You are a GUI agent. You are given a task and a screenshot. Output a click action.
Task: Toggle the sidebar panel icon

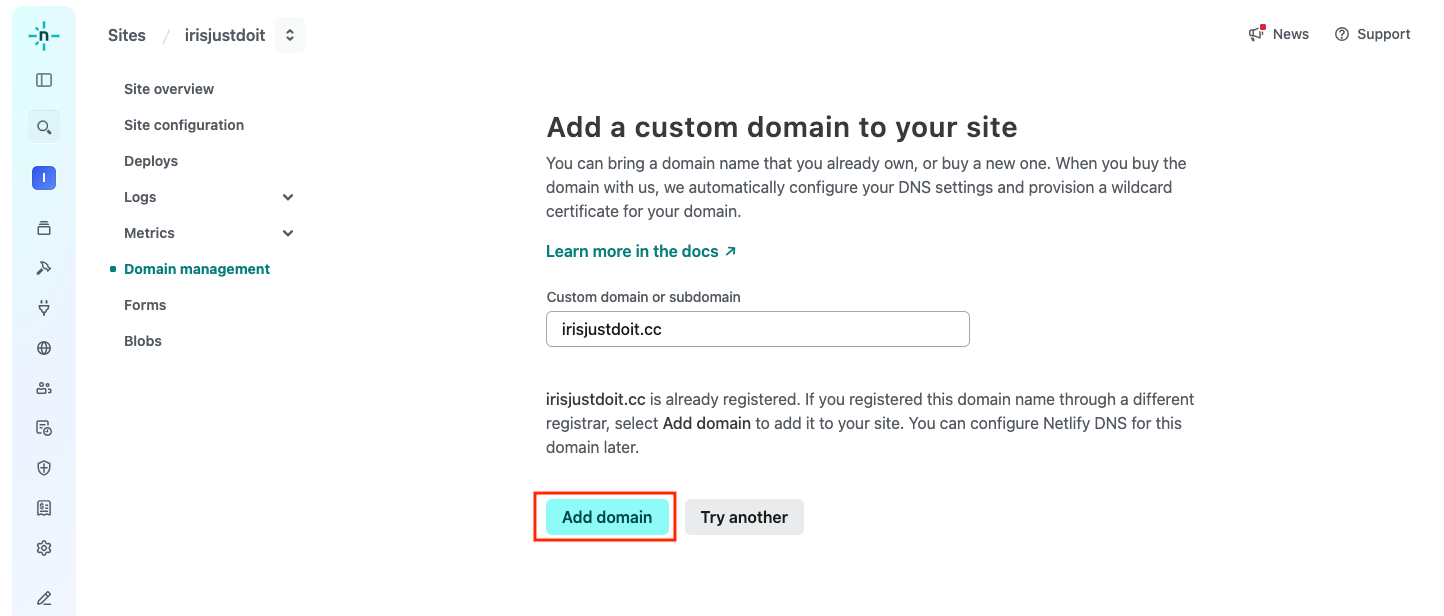pyautogui.click(x=44, y=80)
